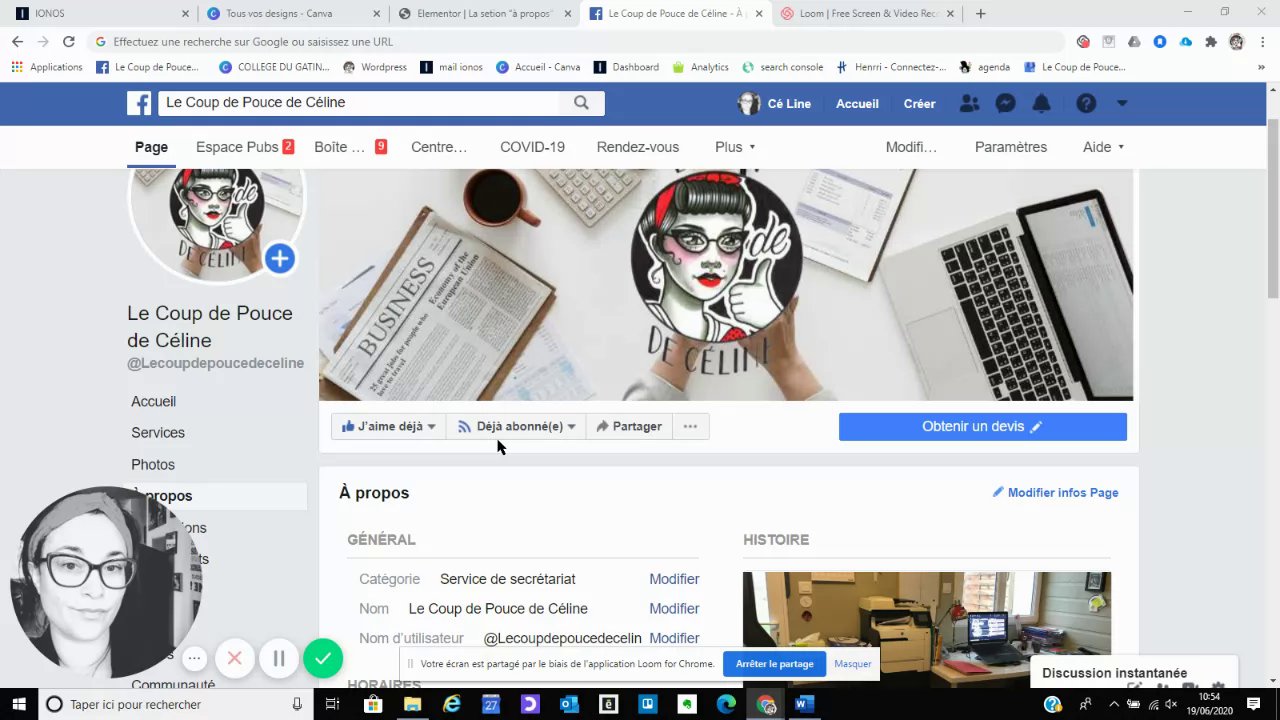The image size is (1280, 720).
Task: Open the three-dots more actions button on page
Action: tap(690, 426)
